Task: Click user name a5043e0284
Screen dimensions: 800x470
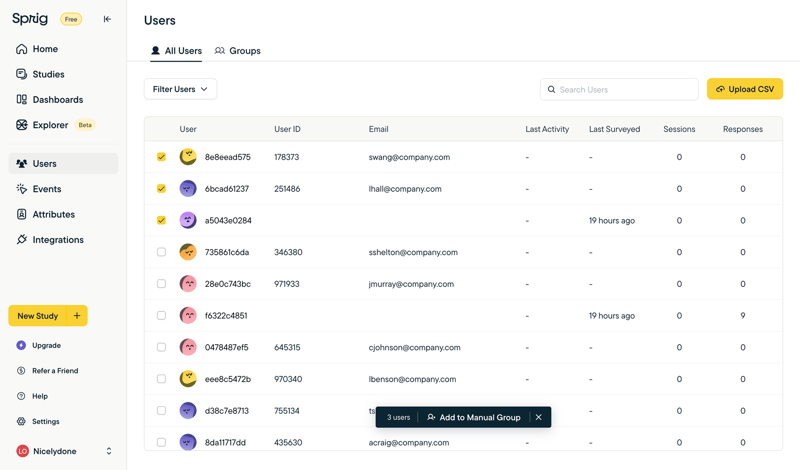Action: [228, 220]
